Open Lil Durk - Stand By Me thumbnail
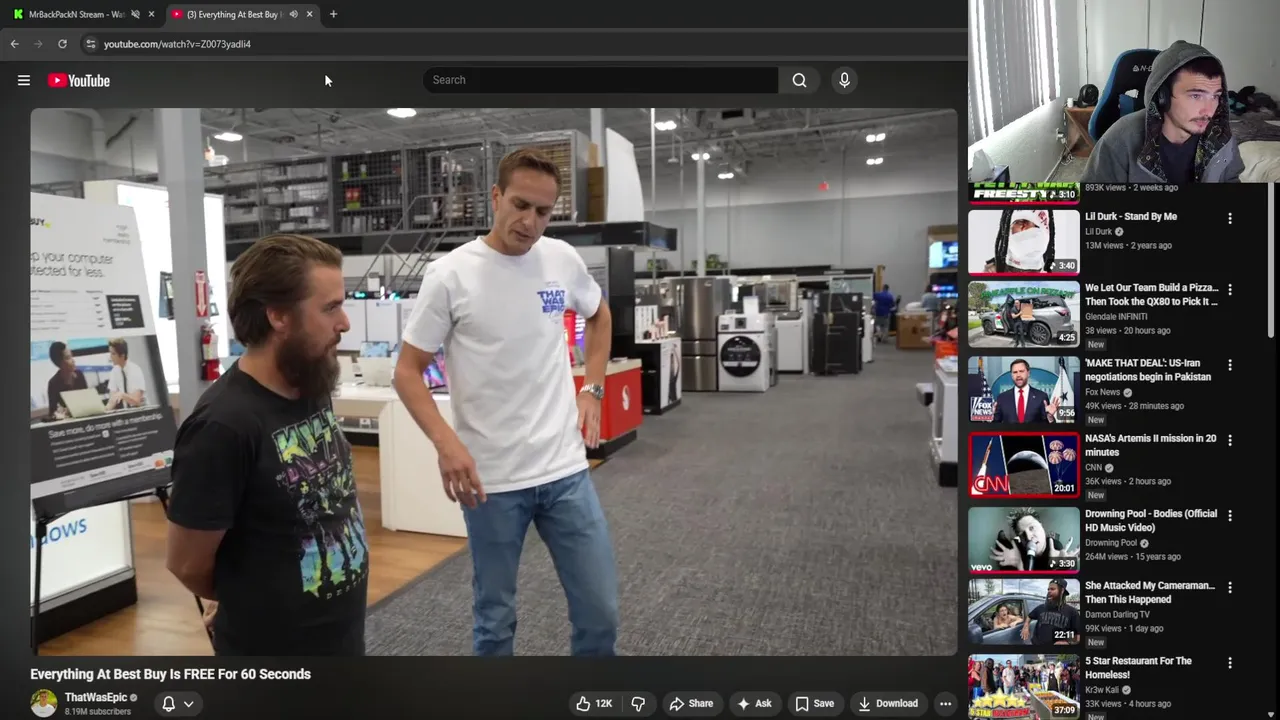 coord(1023,241)
